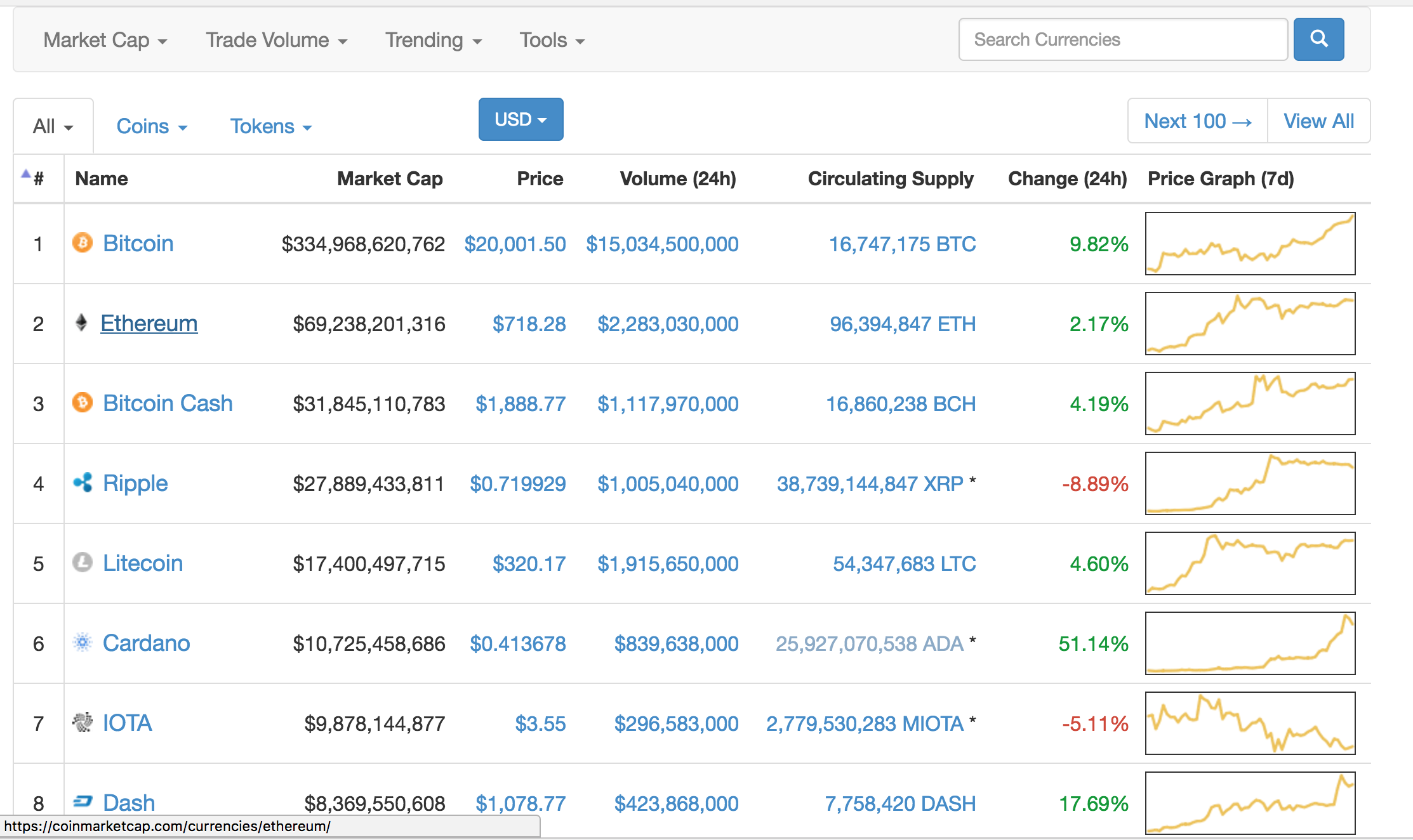Focus the Search Currencies field
Screen dimensions: 1413x840
tap(1123, 39)
